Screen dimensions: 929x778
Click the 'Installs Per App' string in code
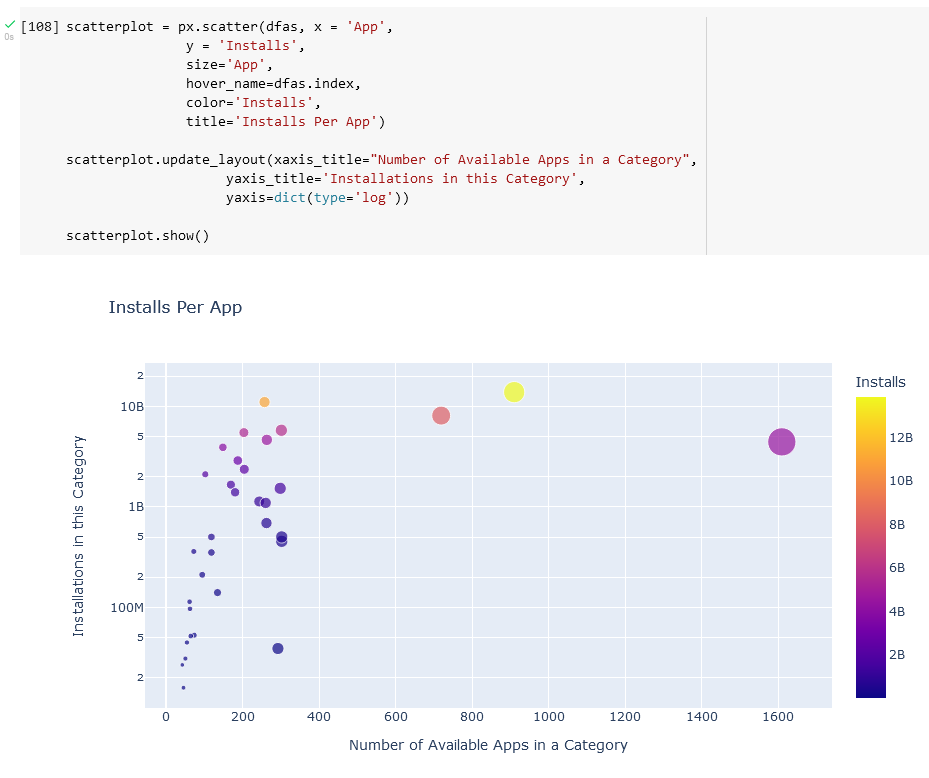(305, 120)
